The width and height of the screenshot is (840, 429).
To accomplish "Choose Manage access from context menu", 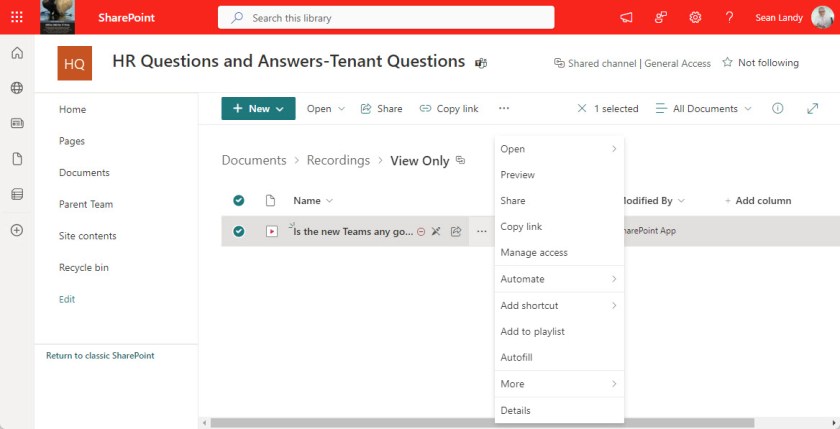I will [x=559, y=252].
